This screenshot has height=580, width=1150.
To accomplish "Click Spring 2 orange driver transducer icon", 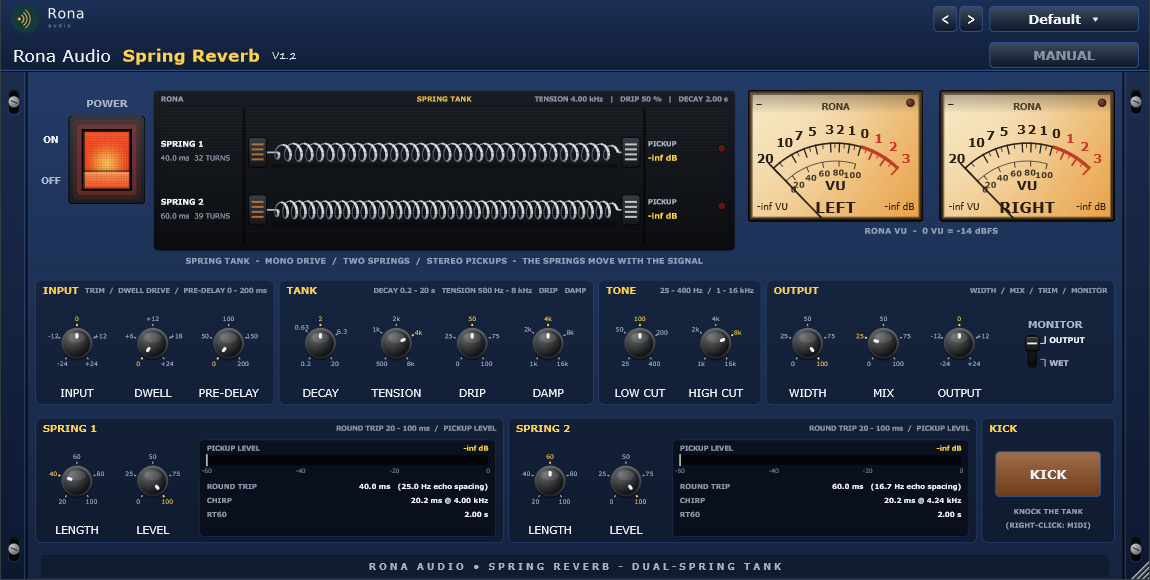I will [257, 210].
